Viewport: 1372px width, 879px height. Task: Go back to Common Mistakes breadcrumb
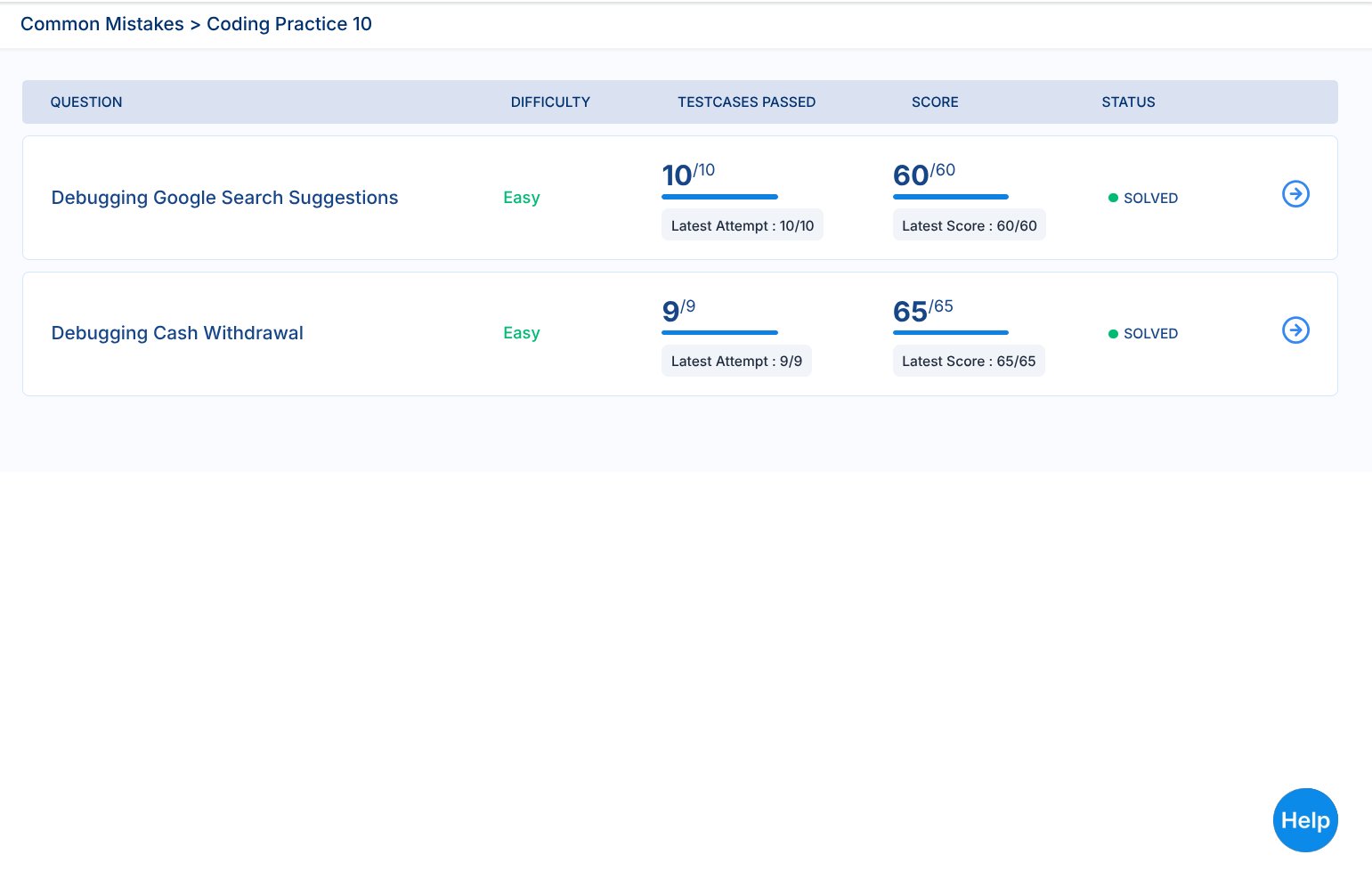(101, 24)
